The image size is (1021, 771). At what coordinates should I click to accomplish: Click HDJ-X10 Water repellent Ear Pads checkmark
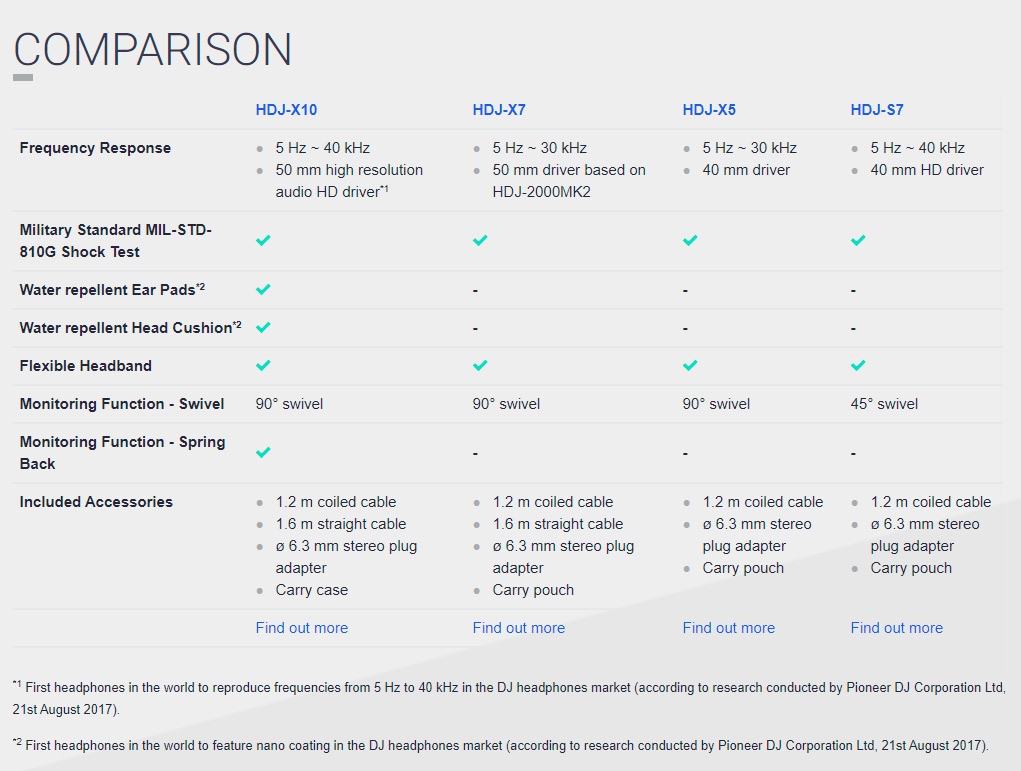click(x=263, y=289)
